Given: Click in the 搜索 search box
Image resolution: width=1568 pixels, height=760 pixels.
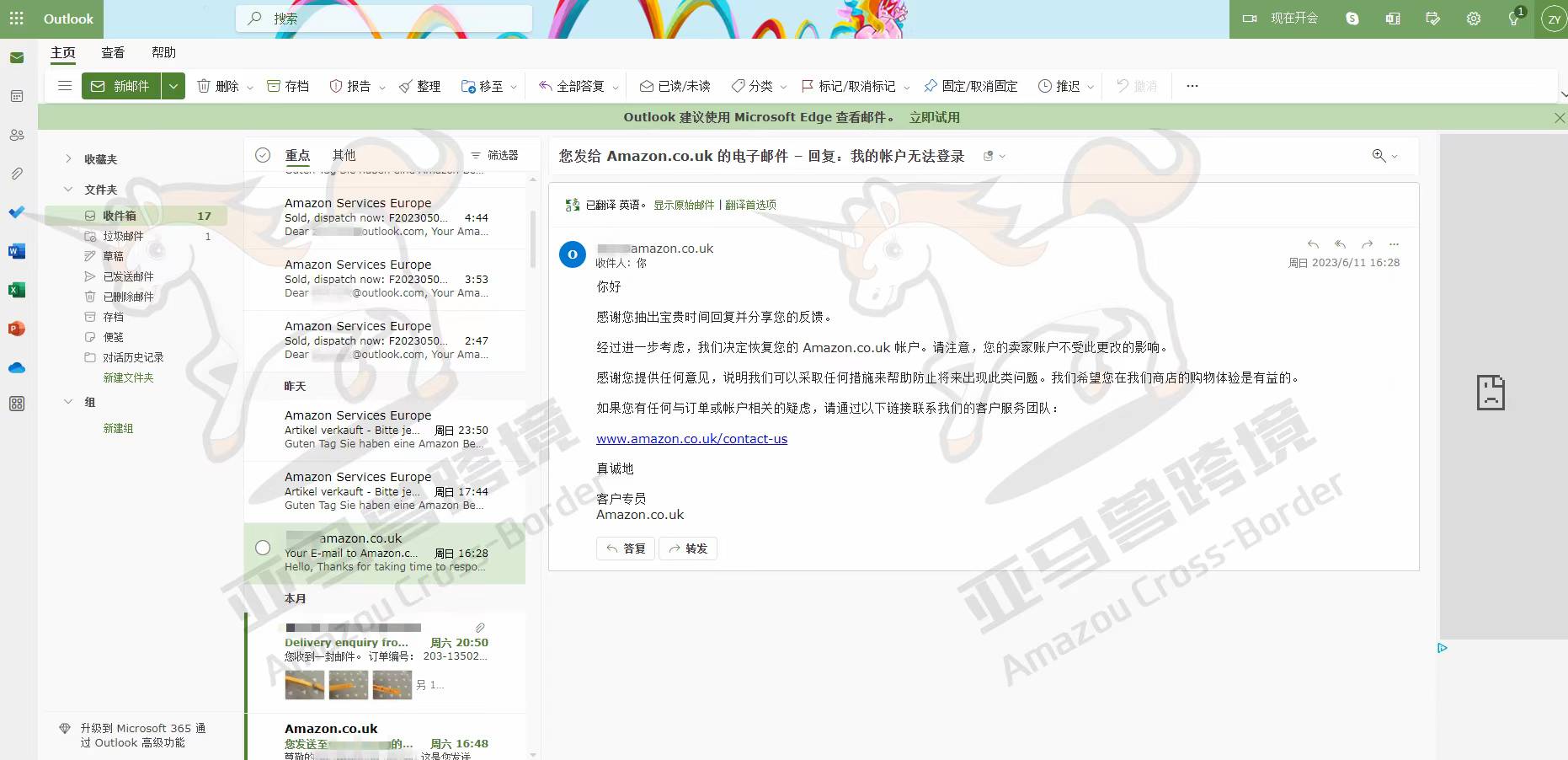Looking at the screenshot, I should pyautogui.click(x=384, y=19).
